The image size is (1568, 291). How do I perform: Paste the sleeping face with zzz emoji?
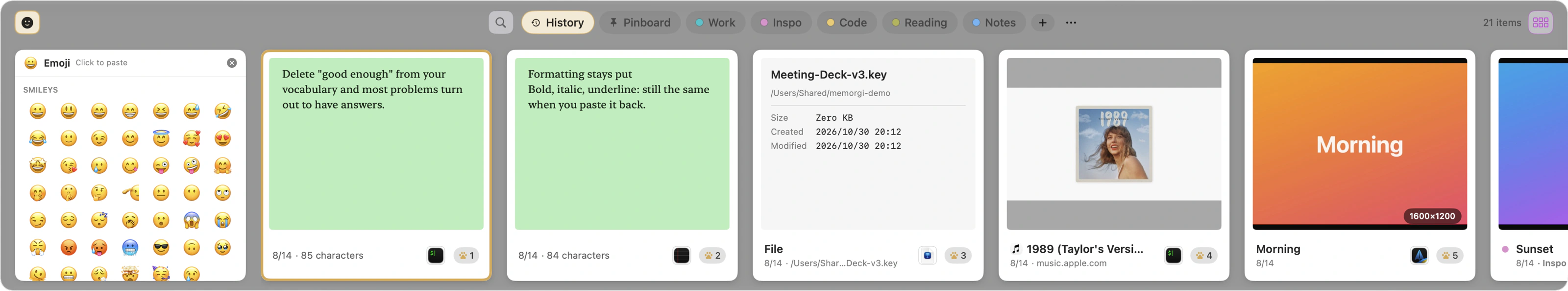(x=99, y=220)
